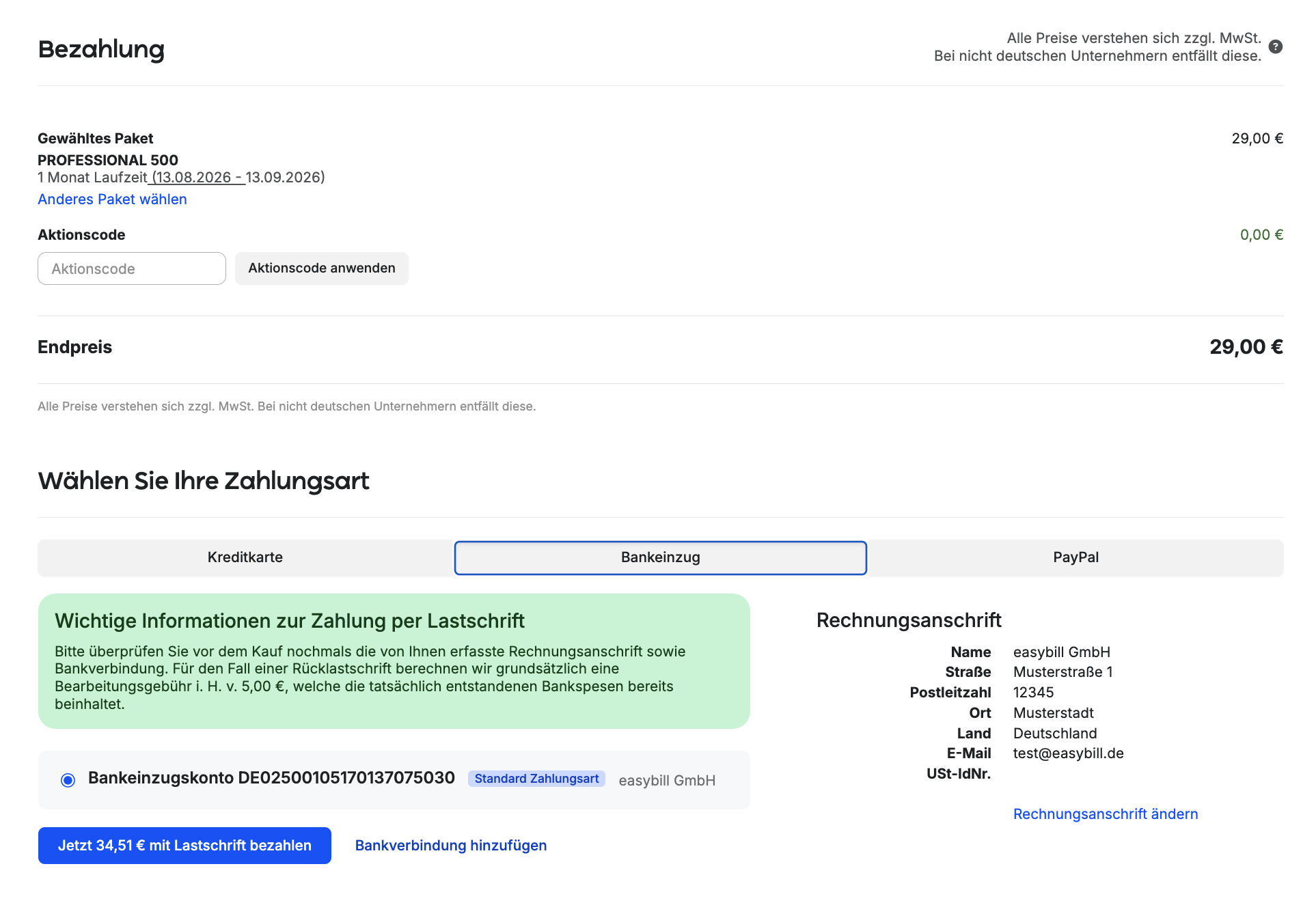Click the help question mark icon

(x=1275, y=47)
